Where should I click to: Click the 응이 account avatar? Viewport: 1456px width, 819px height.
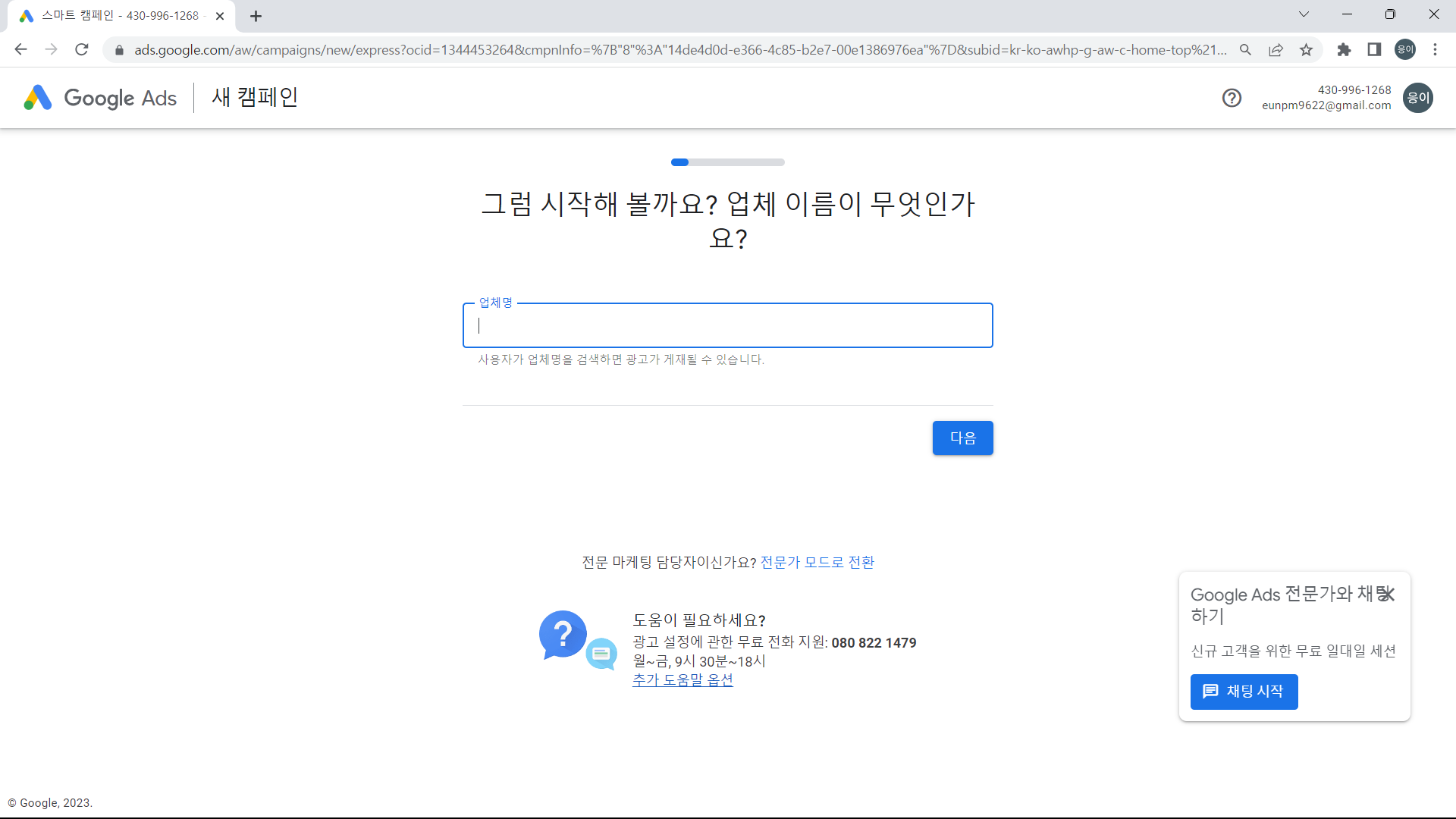coord(1419,98)
